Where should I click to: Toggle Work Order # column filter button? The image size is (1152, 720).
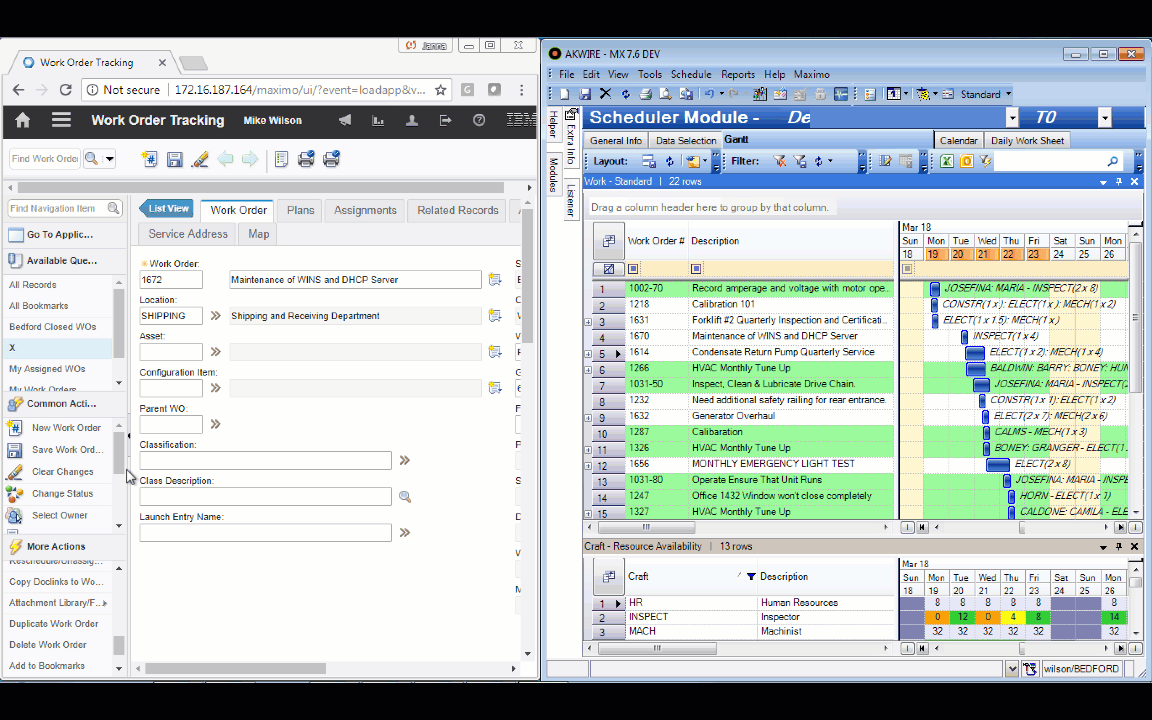[633, 269]
